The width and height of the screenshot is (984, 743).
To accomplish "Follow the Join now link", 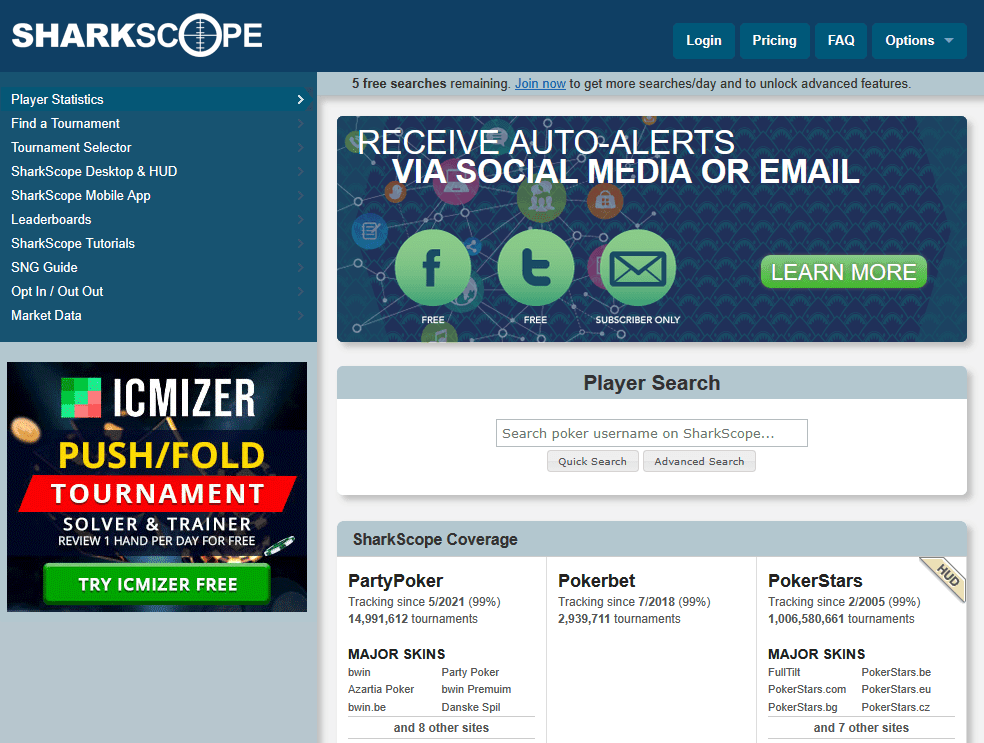I will [x=540, y=83].
